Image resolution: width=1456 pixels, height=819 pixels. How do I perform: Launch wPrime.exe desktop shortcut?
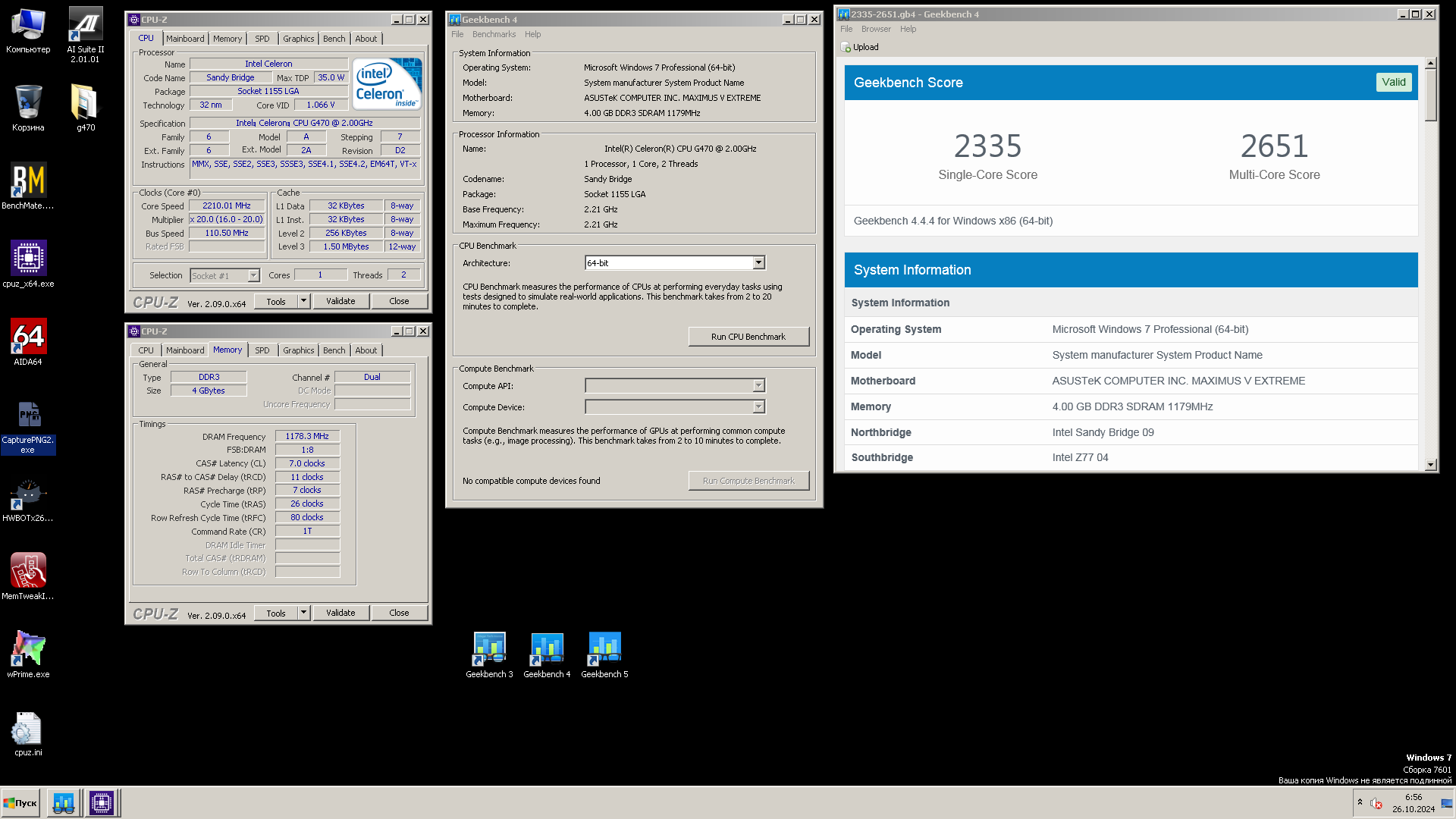point(28,654)
